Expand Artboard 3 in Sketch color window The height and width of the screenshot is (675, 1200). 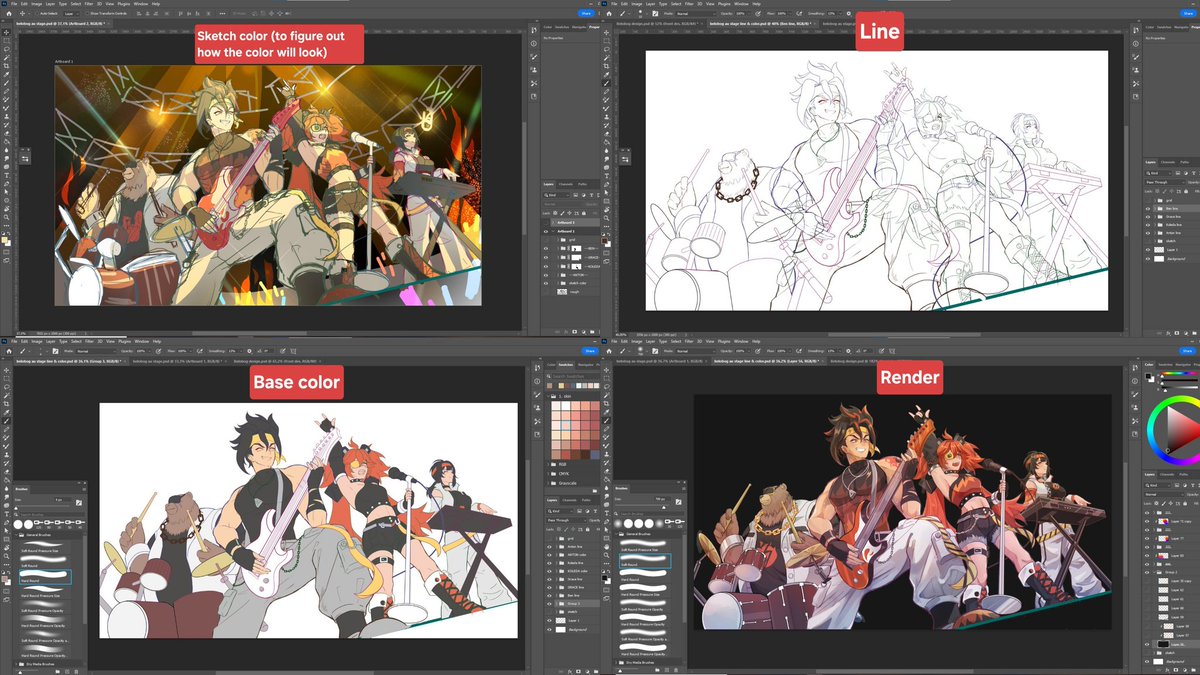point(553,222)
